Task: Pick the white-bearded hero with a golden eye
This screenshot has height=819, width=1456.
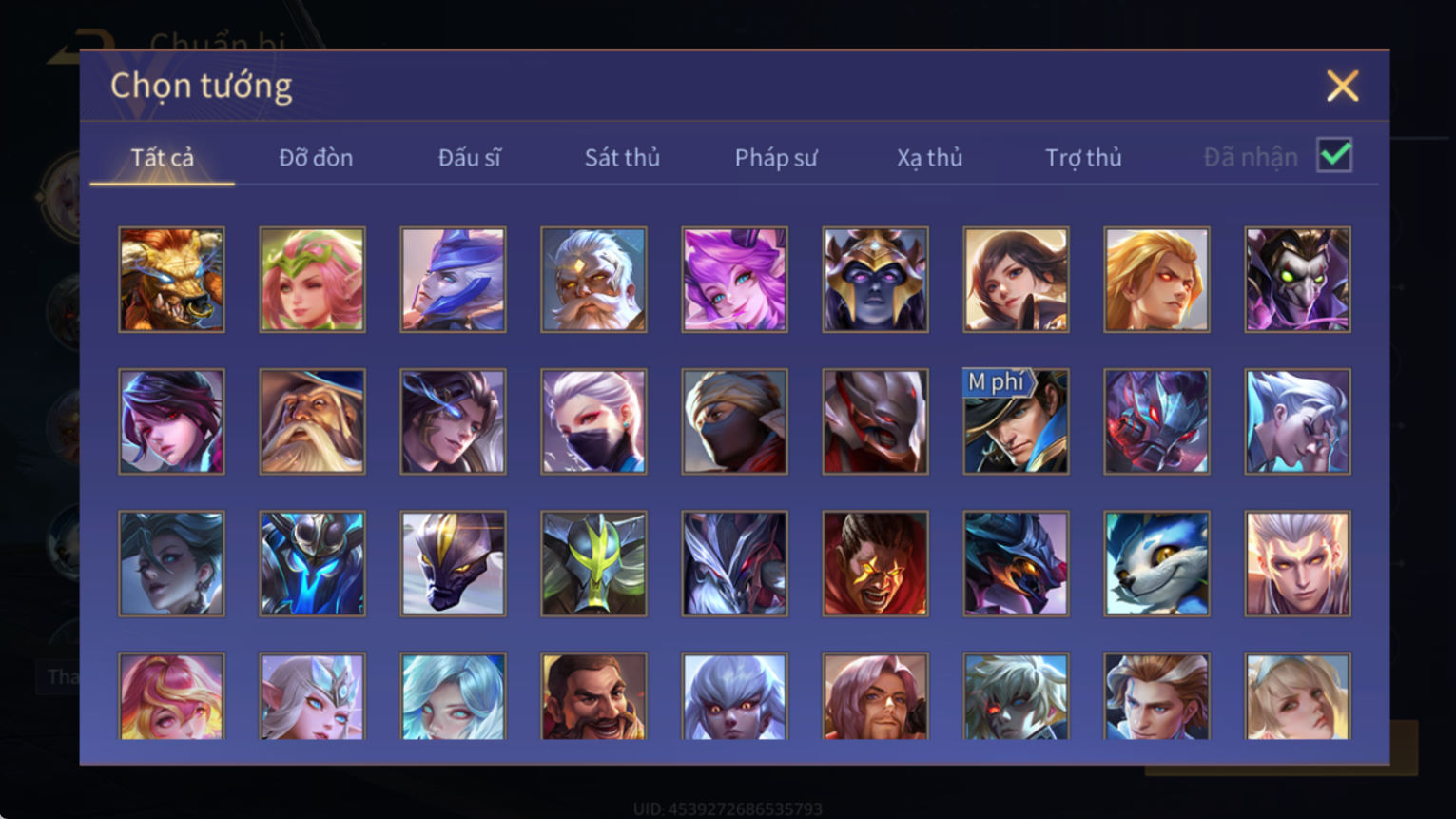Action: [593, 280]
